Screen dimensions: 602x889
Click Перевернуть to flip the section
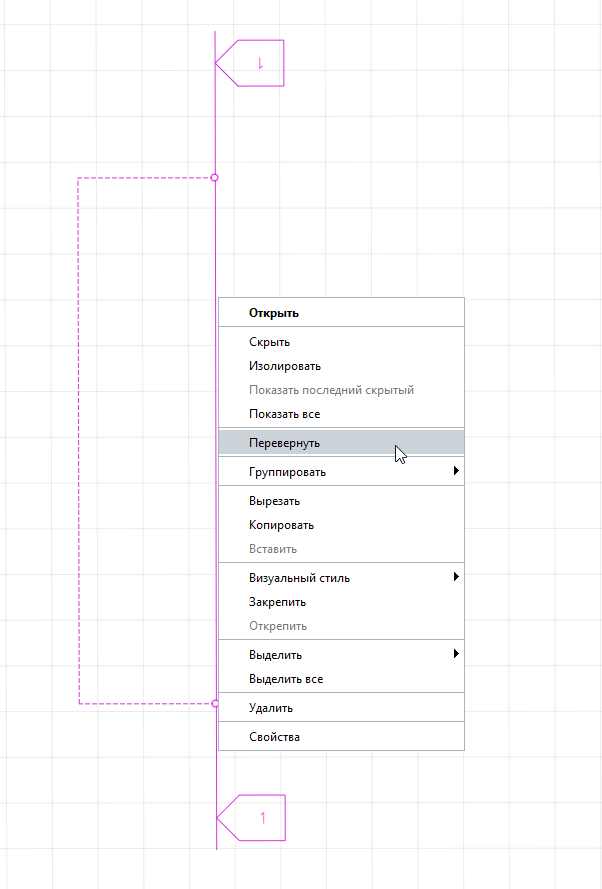(284, 442)
